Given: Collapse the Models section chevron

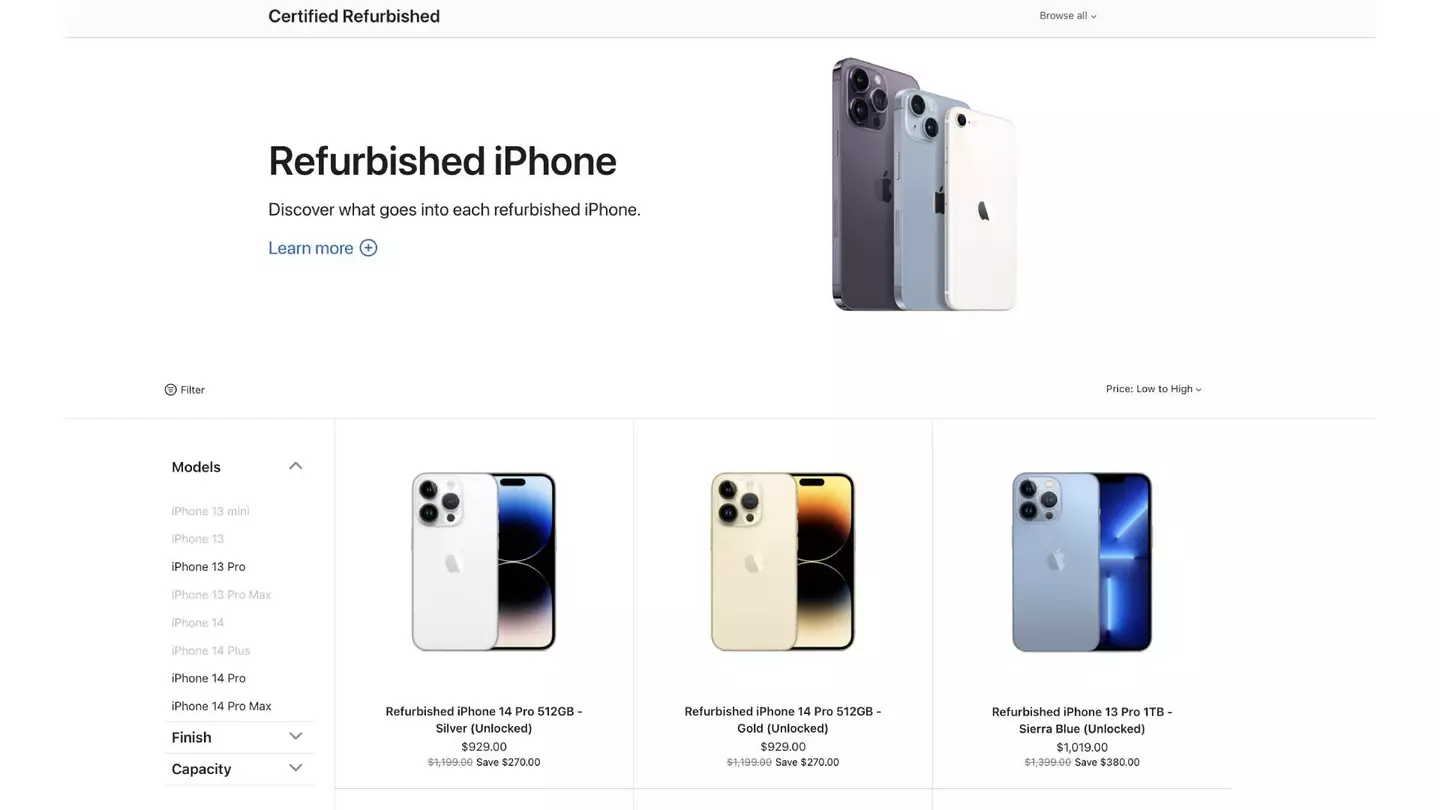Looking at the screenshot, I should pos(295,466).
